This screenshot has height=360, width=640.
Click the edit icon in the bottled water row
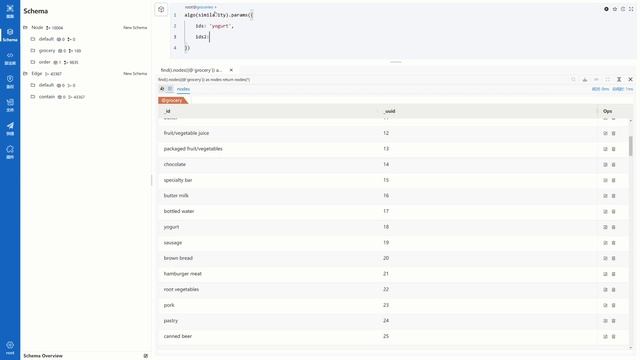(605, 211)
